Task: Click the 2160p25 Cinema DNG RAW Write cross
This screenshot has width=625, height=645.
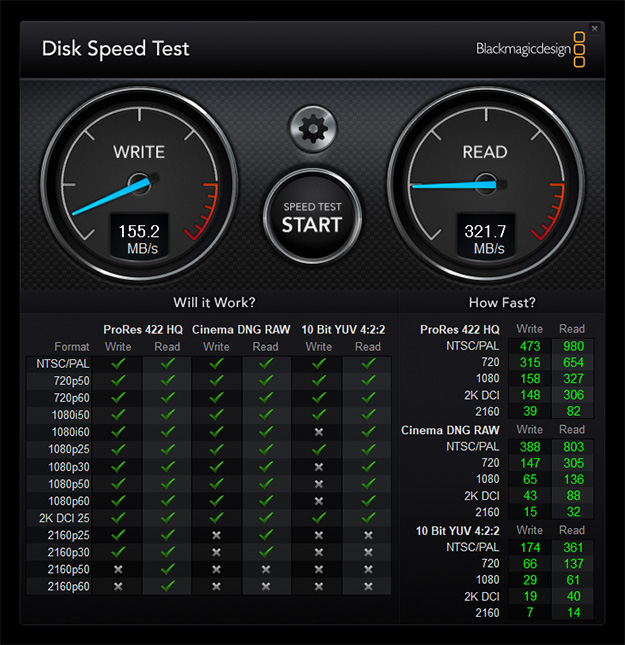Action: tap(217, 534)
